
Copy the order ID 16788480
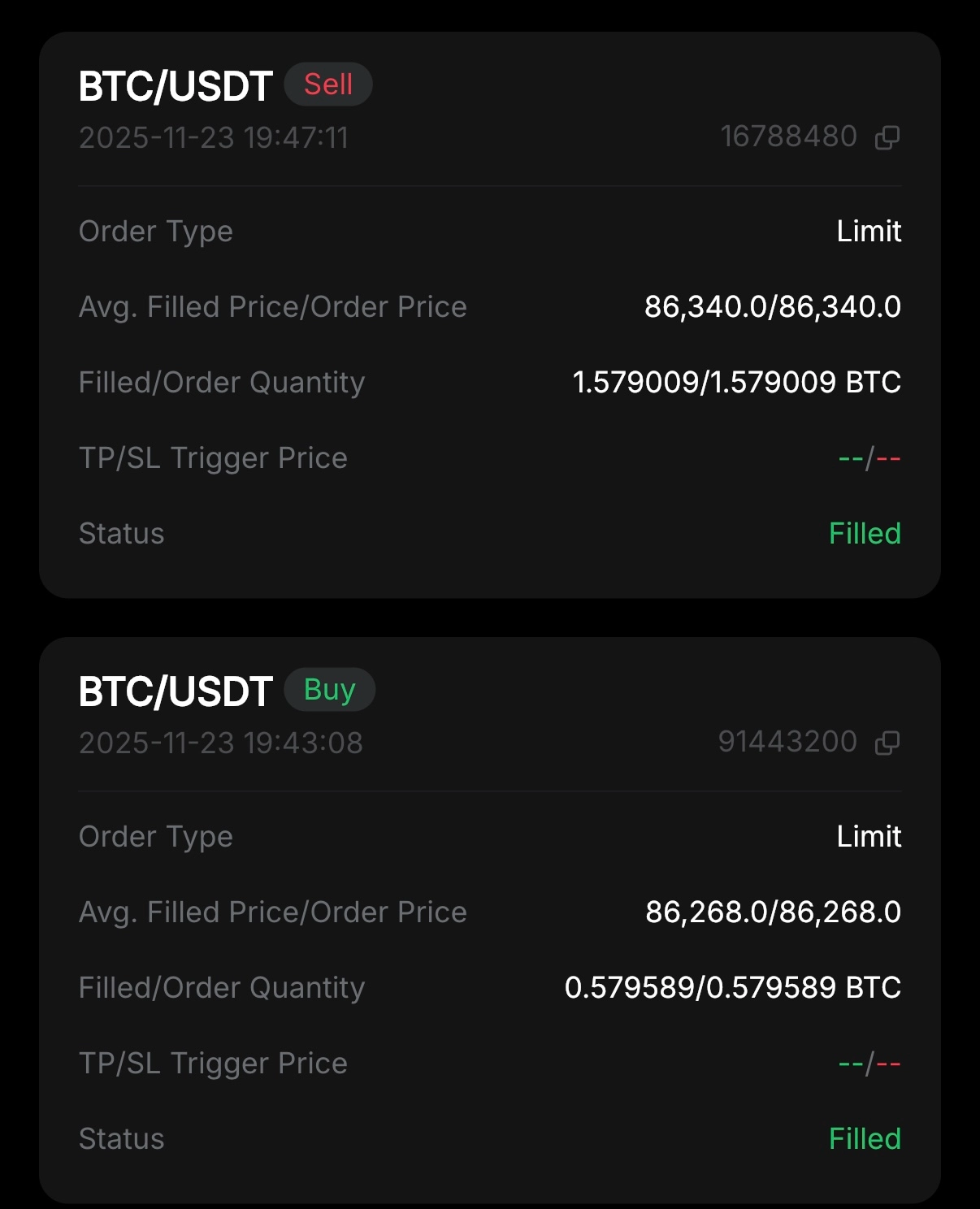click(x=887, y=137)
